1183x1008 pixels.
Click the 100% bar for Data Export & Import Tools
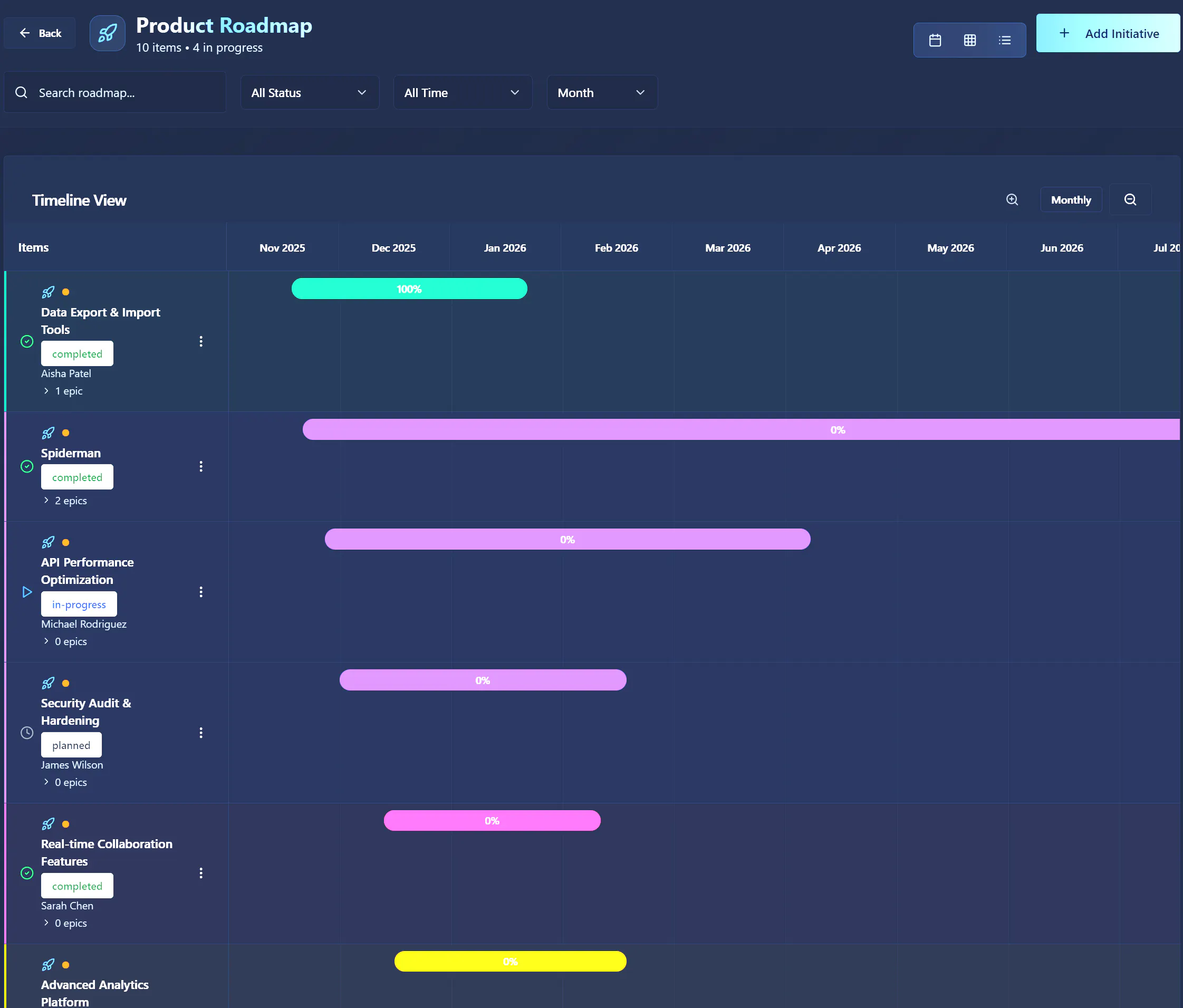409,289
